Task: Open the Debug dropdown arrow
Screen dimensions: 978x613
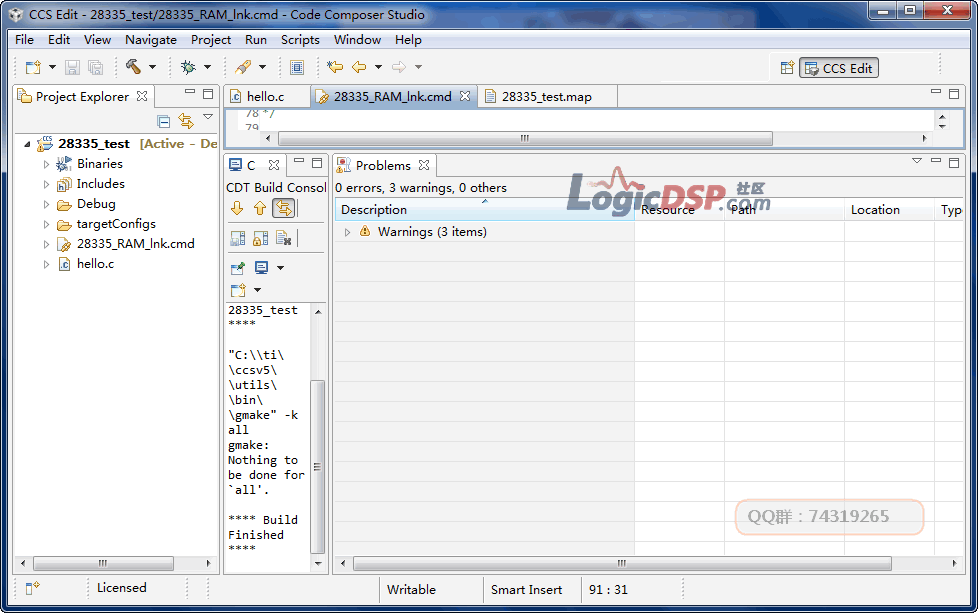Action: [x=208, y=67]
